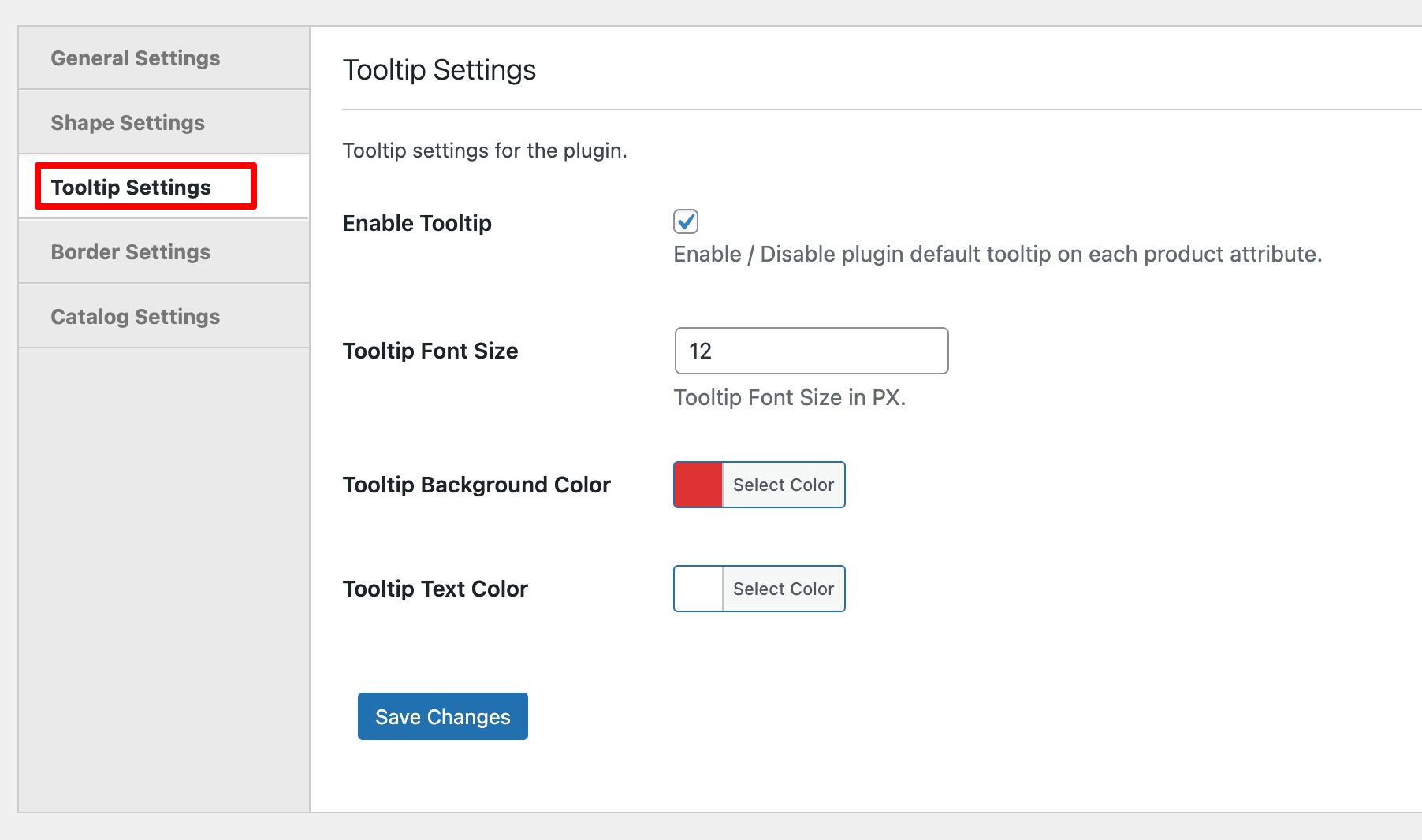The width and height of the screenshot is (1422, 840).
Task: Click the Enable Tooltip field label
Action: coord(417,223)
